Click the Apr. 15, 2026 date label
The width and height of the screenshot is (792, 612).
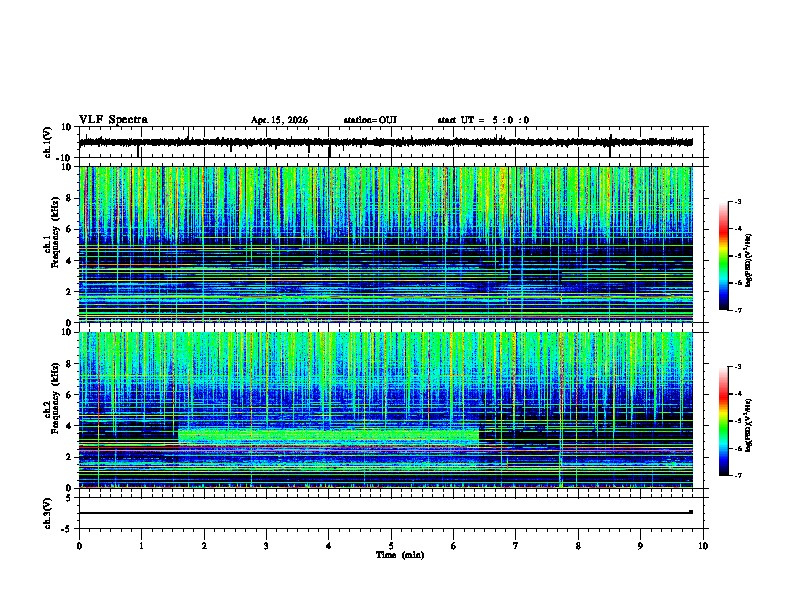point(279,120)
